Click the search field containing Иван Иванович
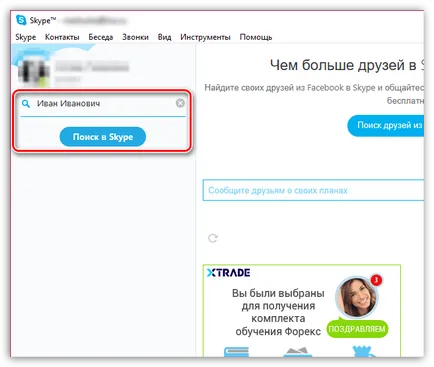Image resolution: width=434 pixels, height=367 pixels. 103,104
